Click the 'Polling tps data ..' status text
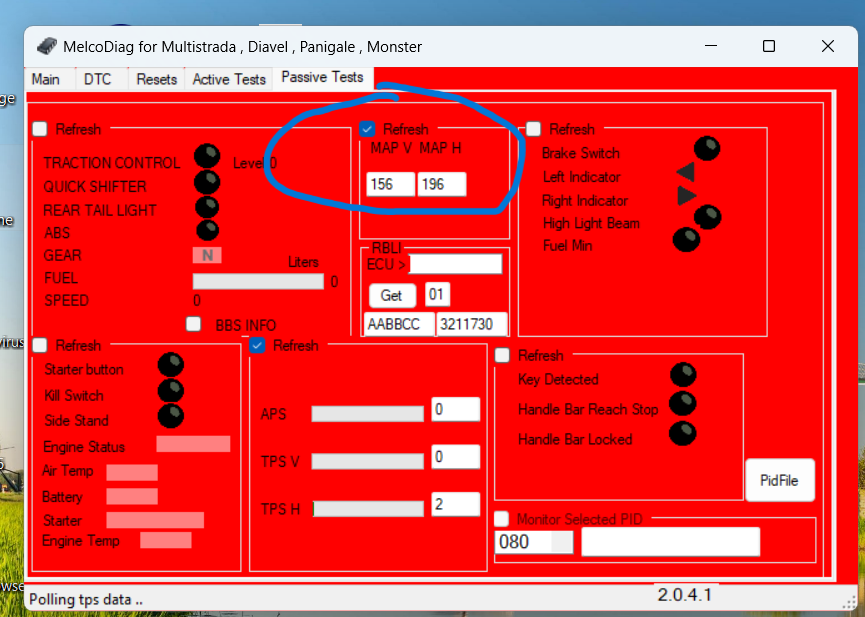Image resolution: width=865 pixels, height=617 pixels. (x=86, y=599)
